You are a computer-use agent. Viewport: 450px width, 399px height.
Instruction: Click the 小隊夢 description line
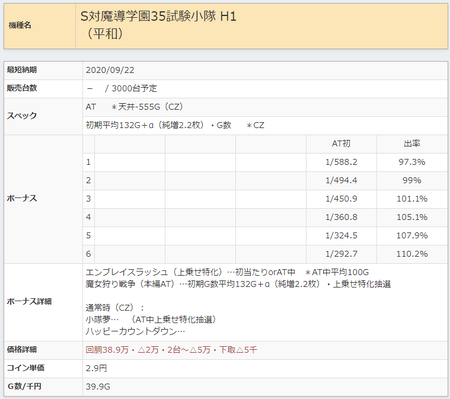pyautogui.click(x=151, y=320)
